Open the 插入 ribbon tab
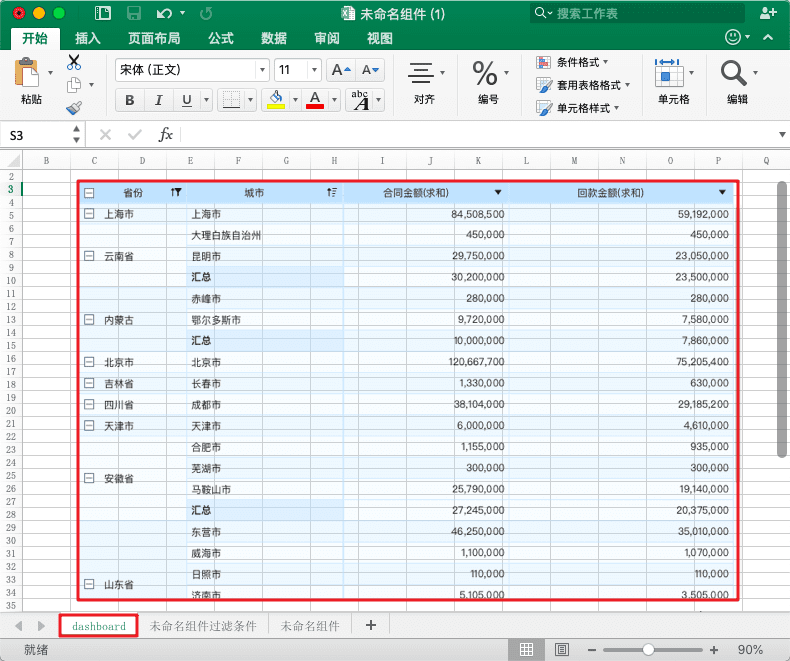 click(88, 38)
